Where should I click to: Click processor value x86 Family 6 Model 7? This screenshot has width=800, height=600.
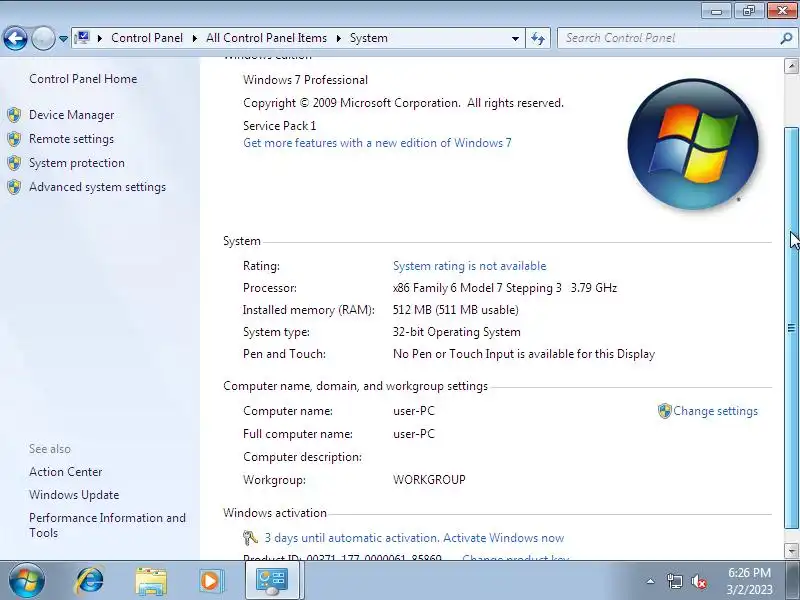pos(505,288)
